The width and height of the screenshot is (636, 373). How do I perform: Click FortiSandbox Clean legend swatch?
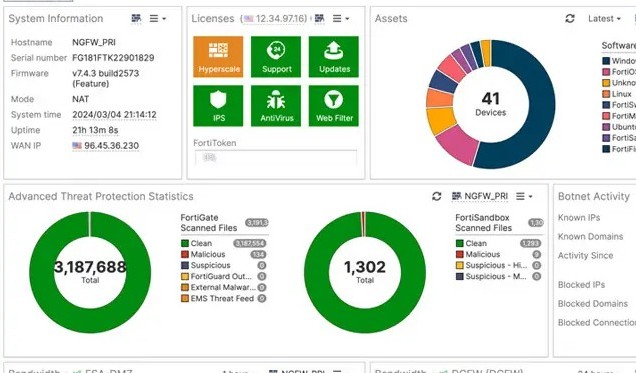tap(460, 243)
